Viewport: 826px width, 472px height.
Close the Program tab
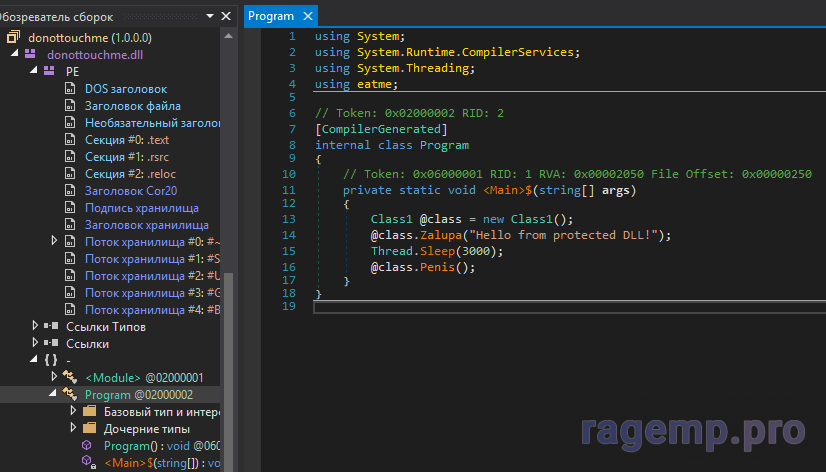tap(308, 16)
